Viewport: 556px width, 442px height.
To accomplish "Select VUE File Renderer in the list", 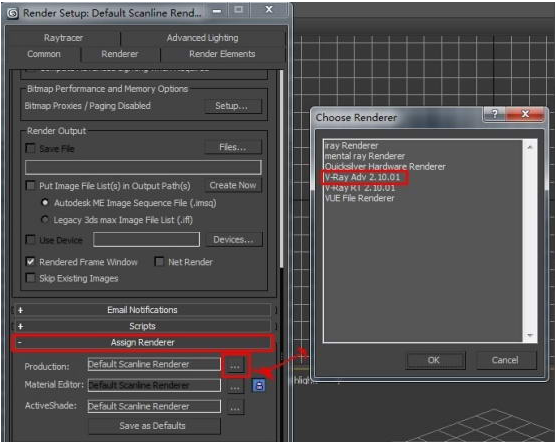I will point(359,198).
